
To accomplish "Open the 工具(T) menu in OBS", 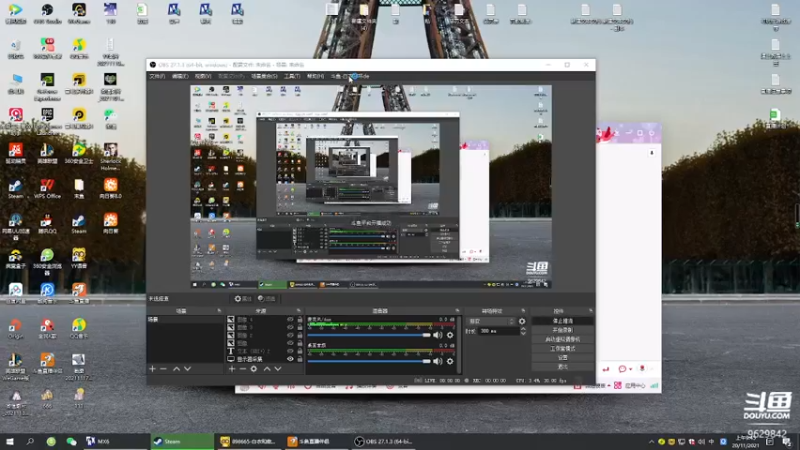I will [292, 77].
